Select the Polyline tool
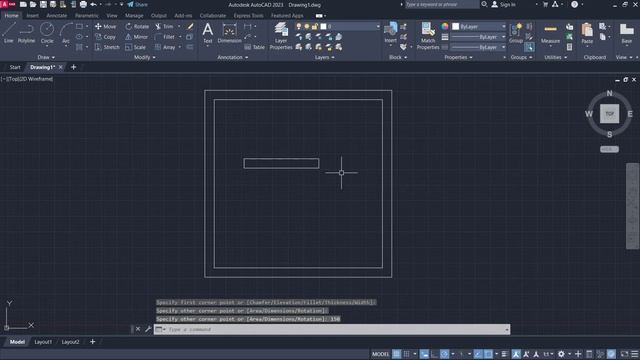The height and width of the screenshot is (360, 640). (x=26, y=33)
